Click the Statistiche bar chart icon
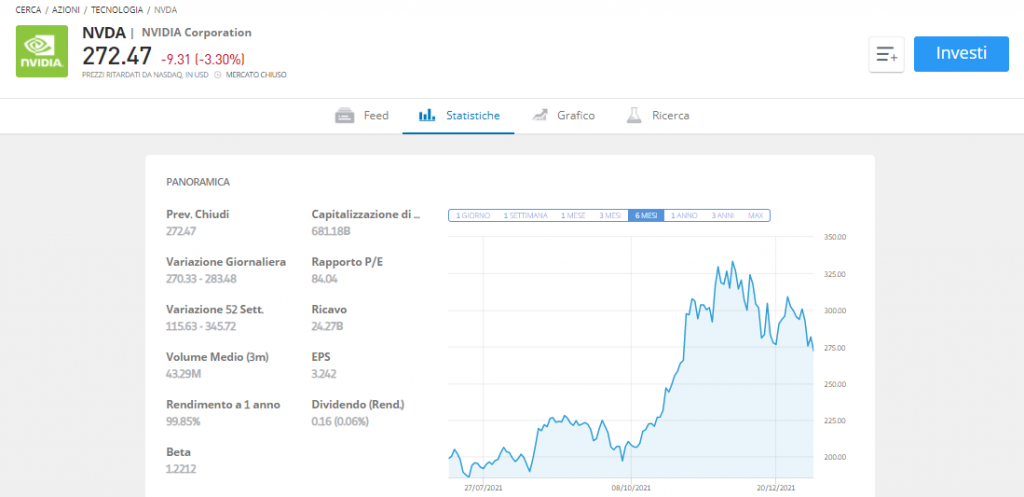1024x497 pixels. [x=426, y=116]
